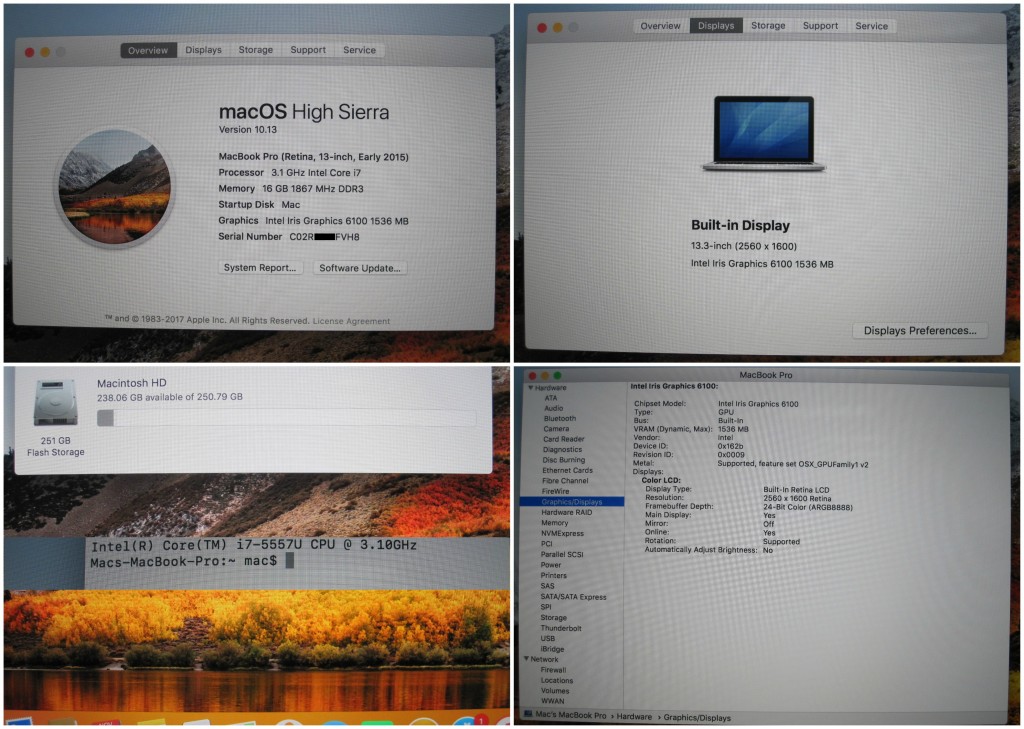
Task: Open the System Report button
Action: click(x=260, y=268)
